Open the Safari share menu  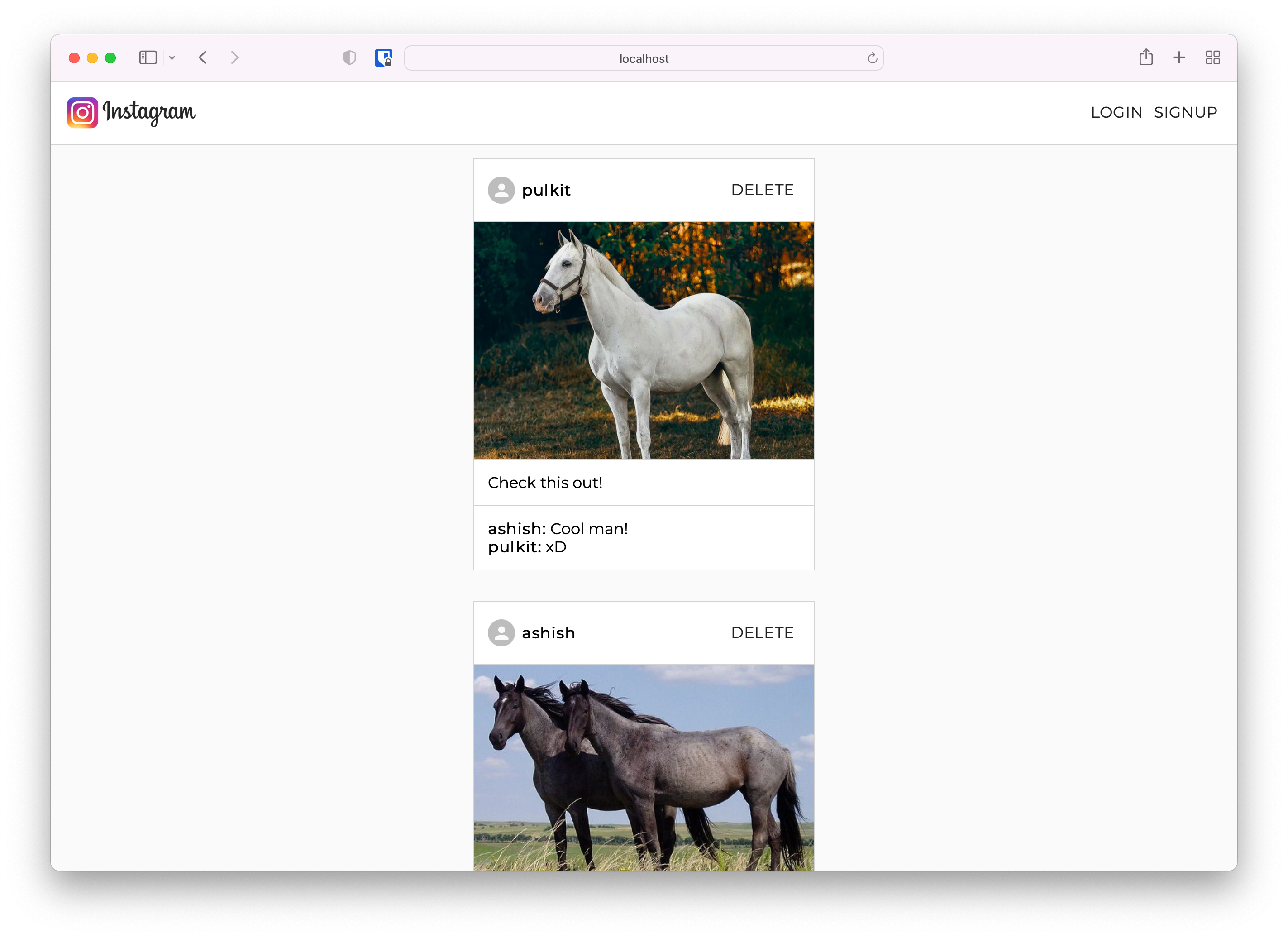tap(1145, 57)
